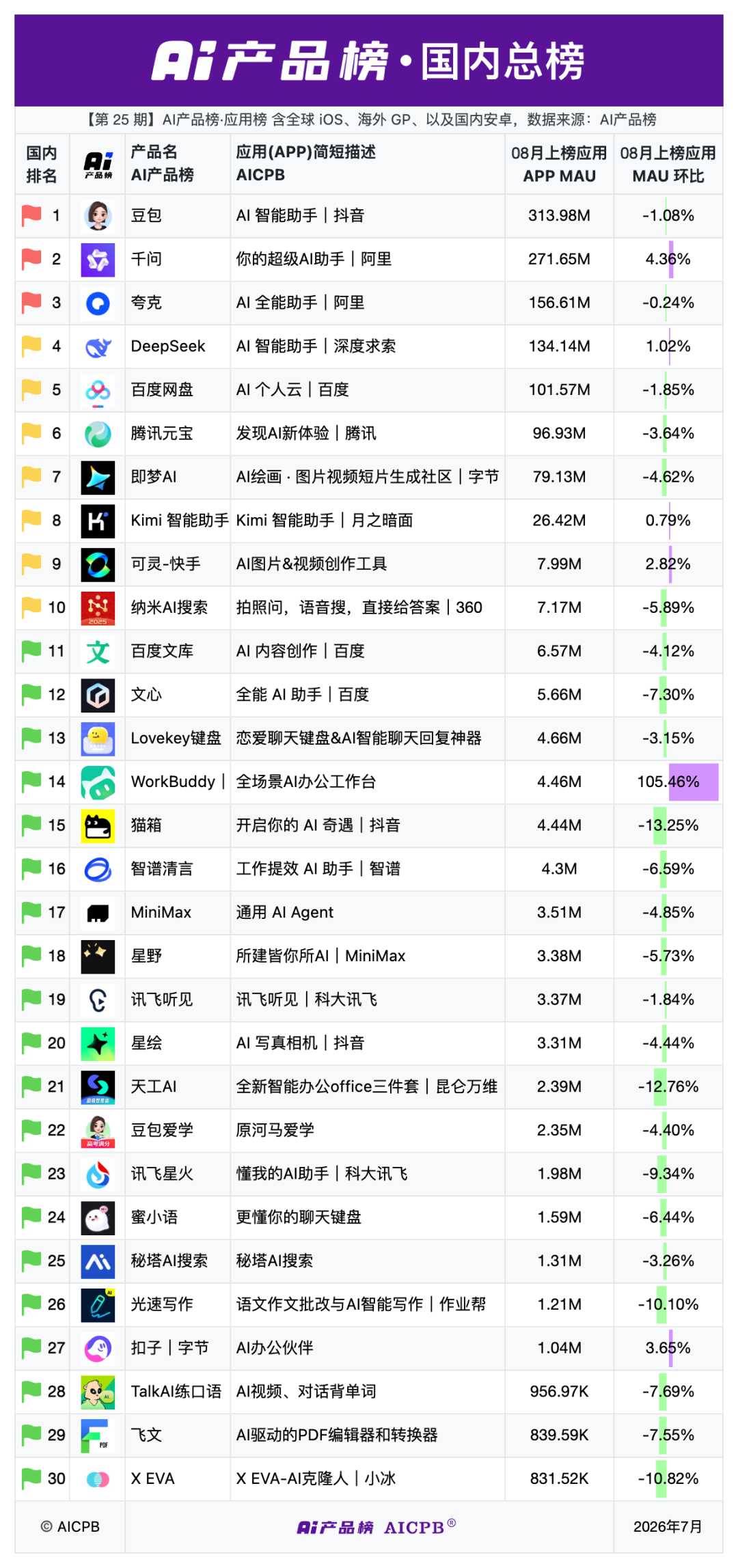Click the 08月上榜应用 APP MAU column header

click(559, 165)
